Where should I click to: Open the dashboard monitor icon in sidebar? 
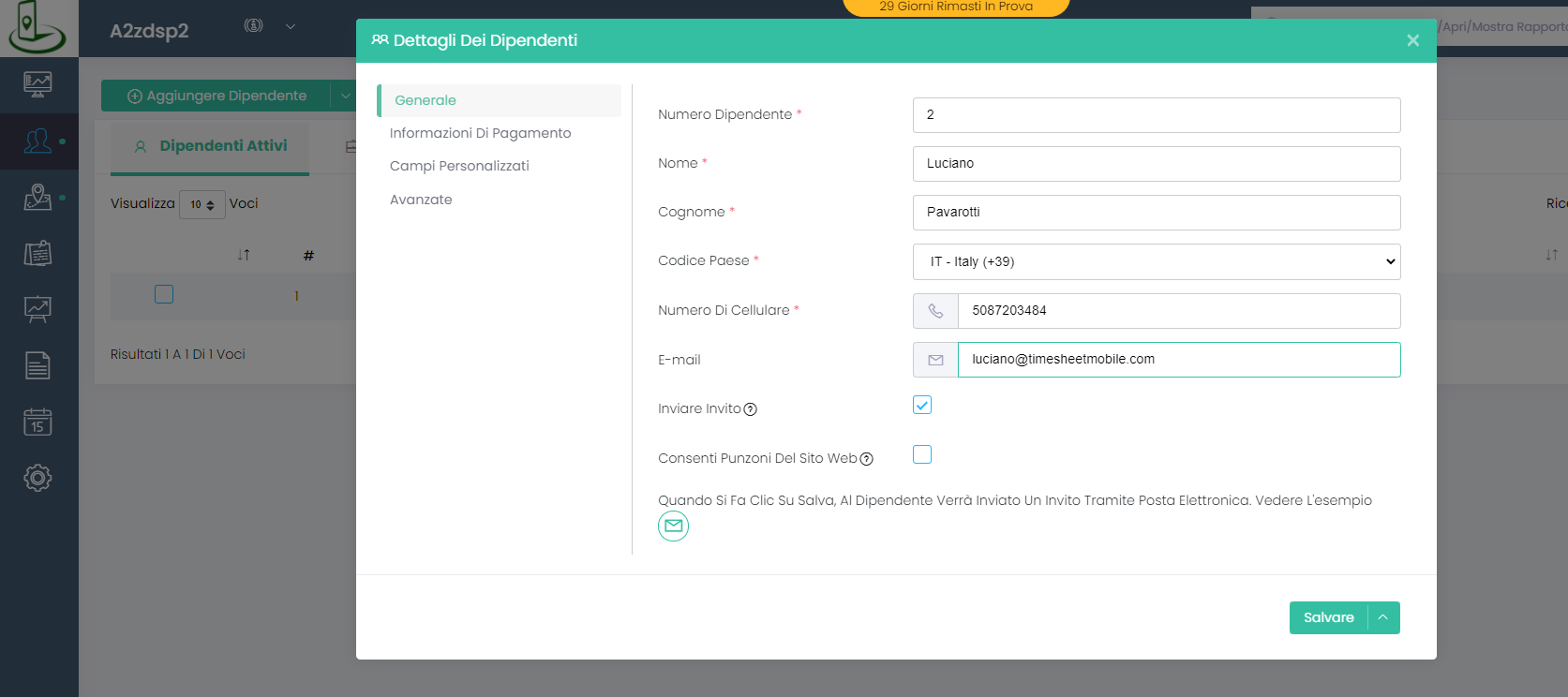37,84
